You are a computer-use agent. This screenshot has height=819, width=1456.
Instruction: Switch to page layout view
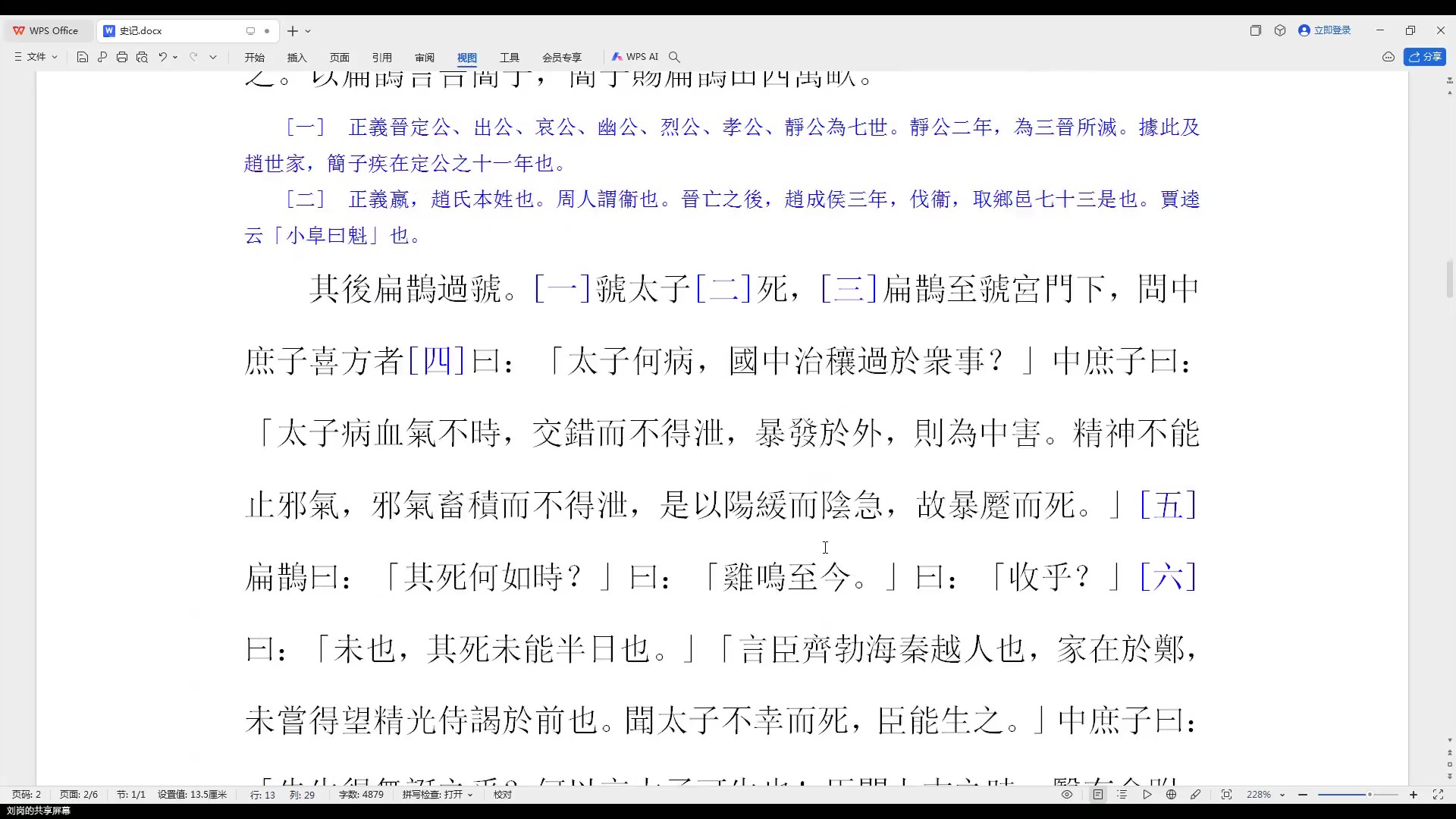1098,795
